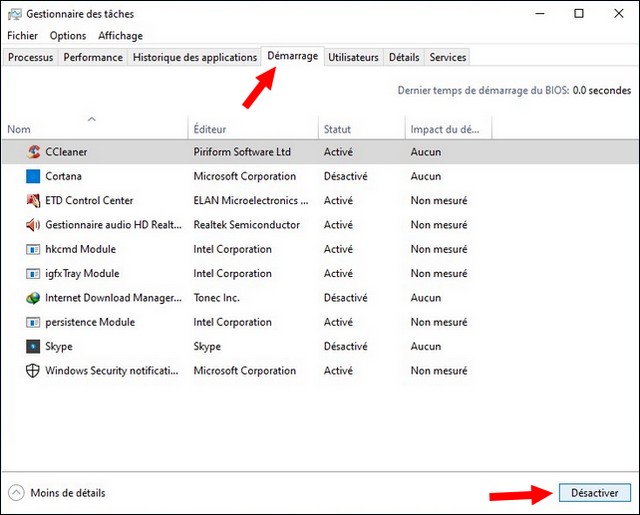640x515 pixels.
Task: Close the Gestionnaire des tâches window
Action: [x=619, y=13]
